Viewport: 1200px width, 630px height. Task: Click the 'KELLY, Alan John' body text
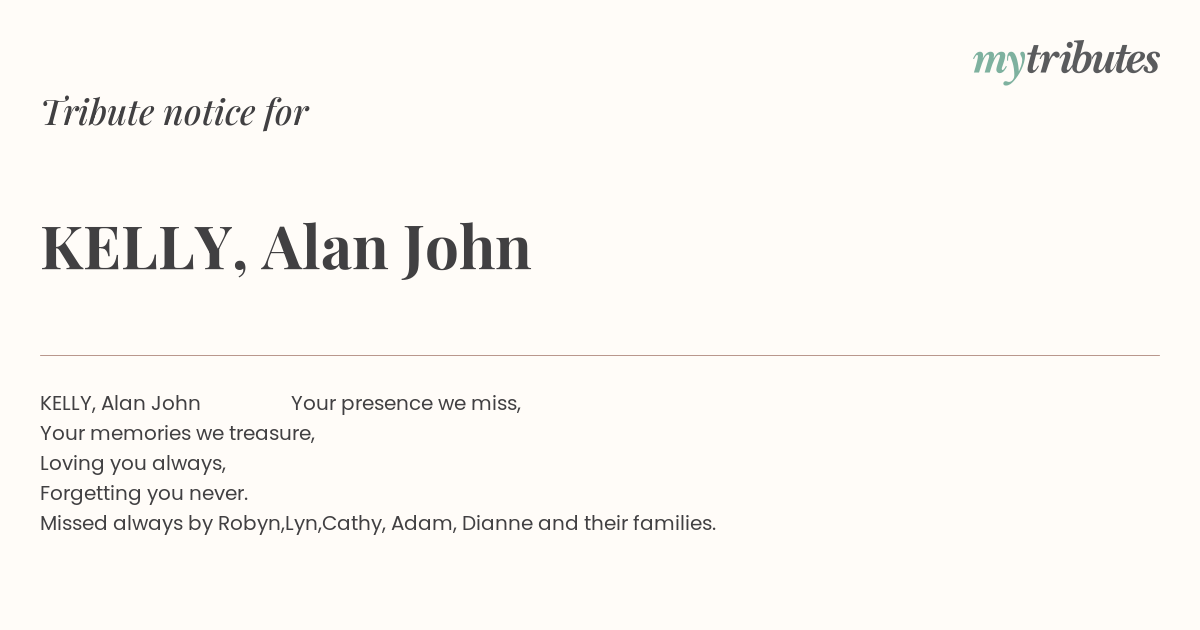120,403
